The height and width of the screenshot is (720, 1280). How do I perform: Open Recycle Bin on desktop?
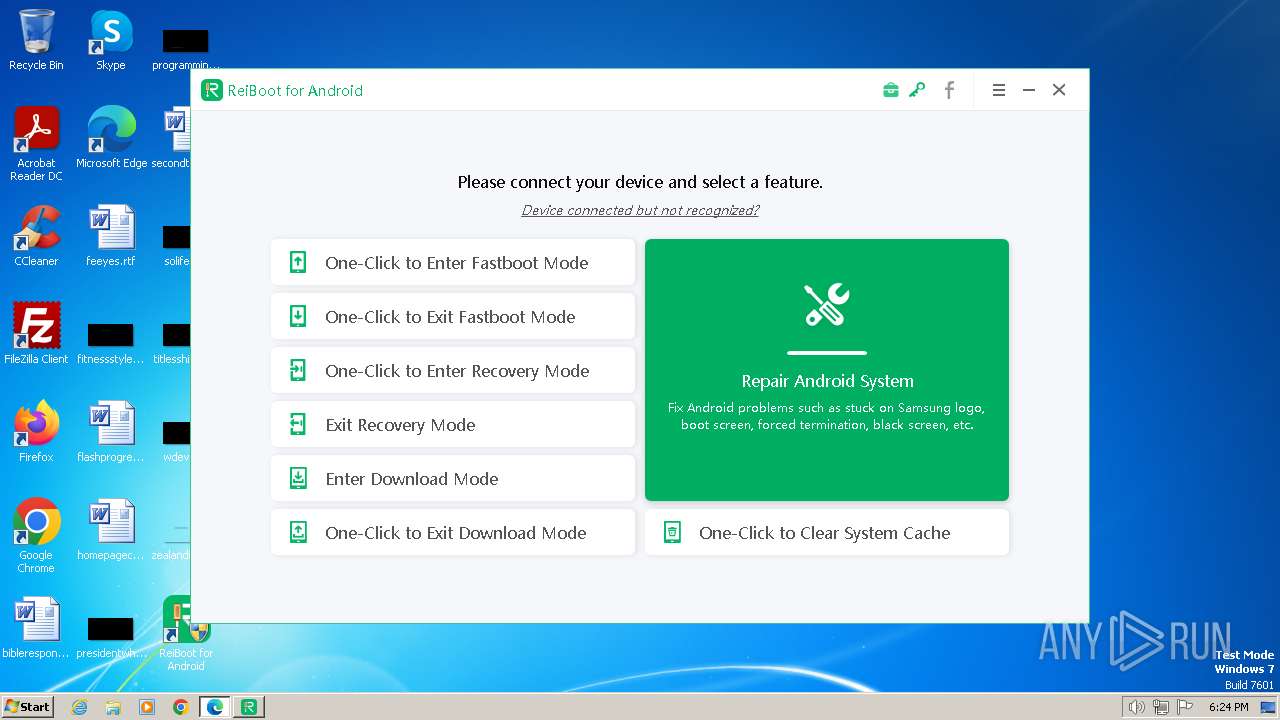tap(36, 40)
